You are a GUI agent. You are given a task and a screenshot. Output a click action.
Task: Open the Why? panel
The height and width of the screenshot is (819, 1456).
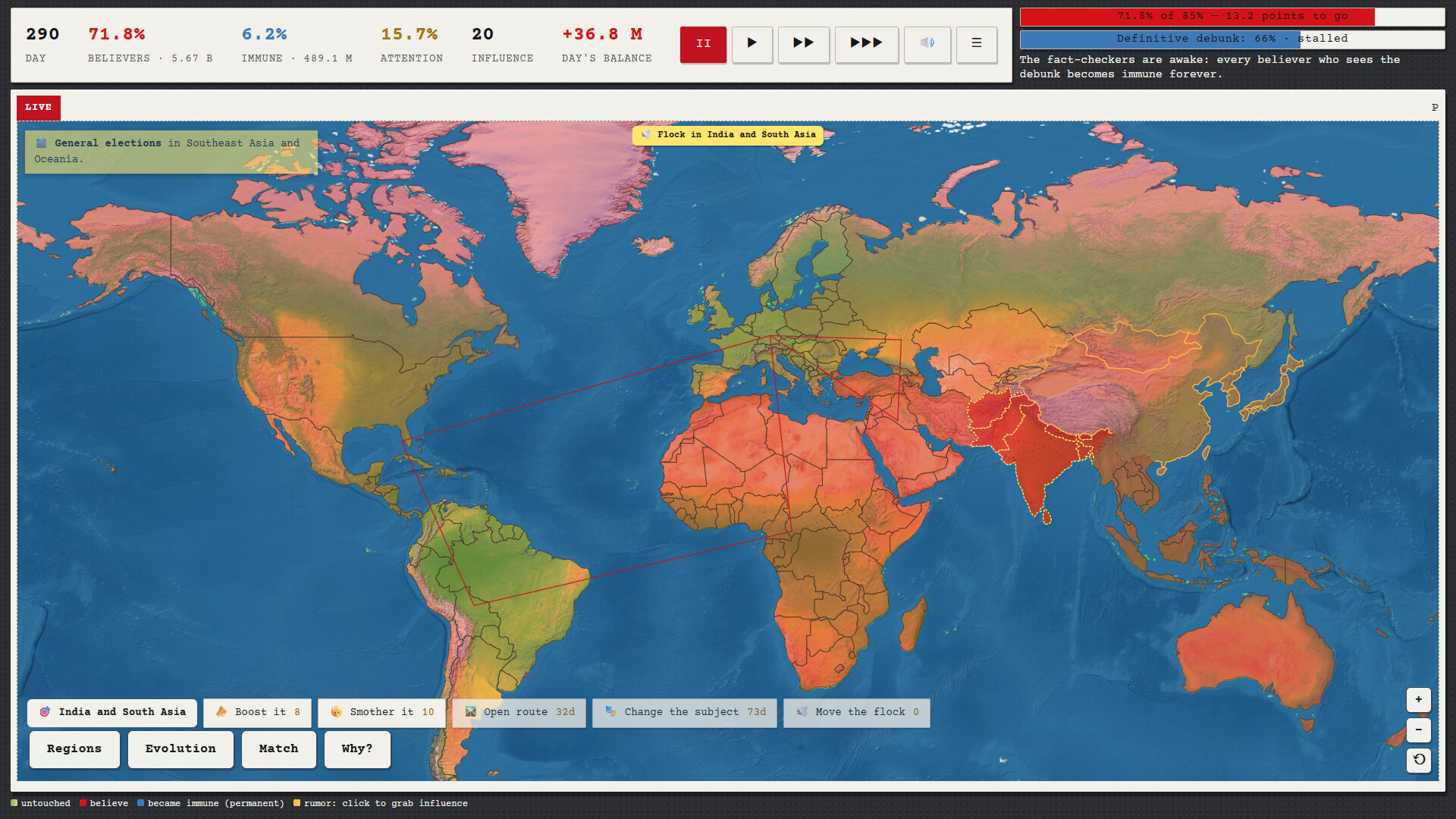pyautogui.click(x=357, y=749)
